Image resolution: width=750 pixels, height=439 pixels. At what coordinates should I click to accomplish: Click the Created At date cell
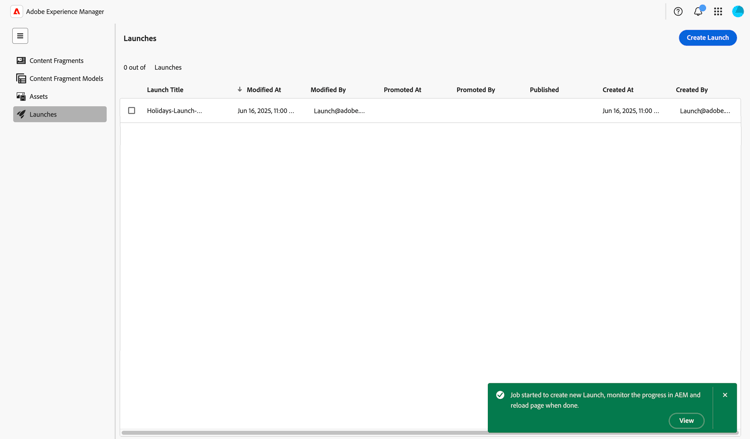[631, 110]
